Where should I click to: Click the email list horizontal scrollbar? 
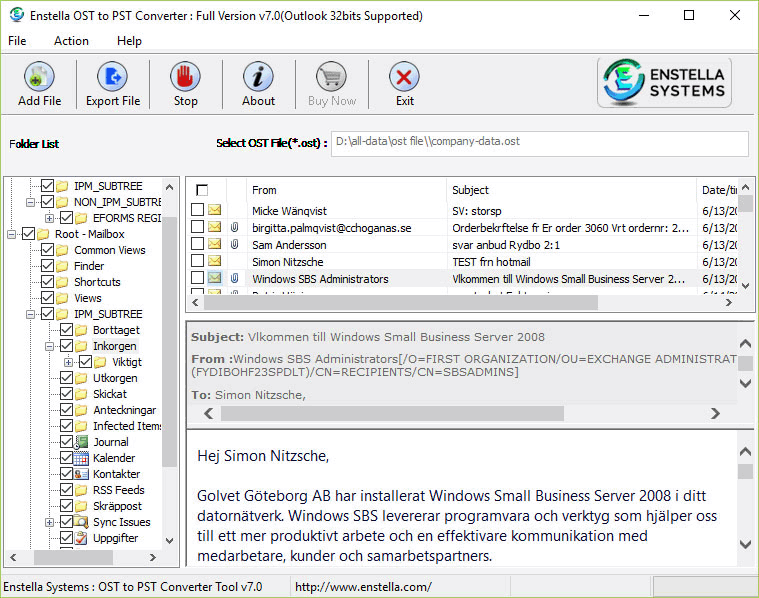400,302
